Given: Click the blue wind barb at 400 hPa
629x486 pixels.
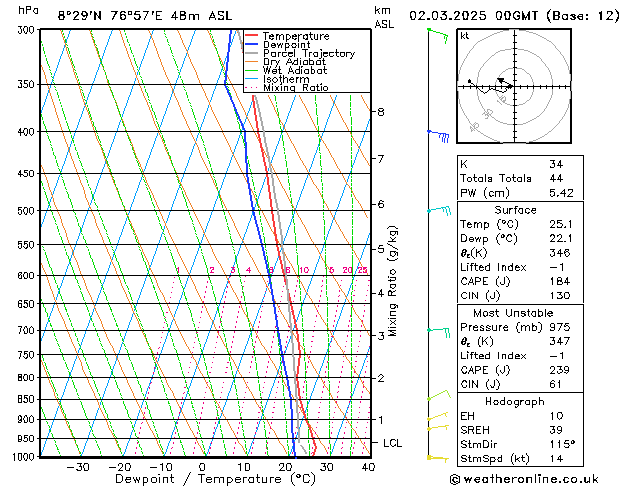Looking at the screenshot, I should pyautogui.click(x=437, y=132).
